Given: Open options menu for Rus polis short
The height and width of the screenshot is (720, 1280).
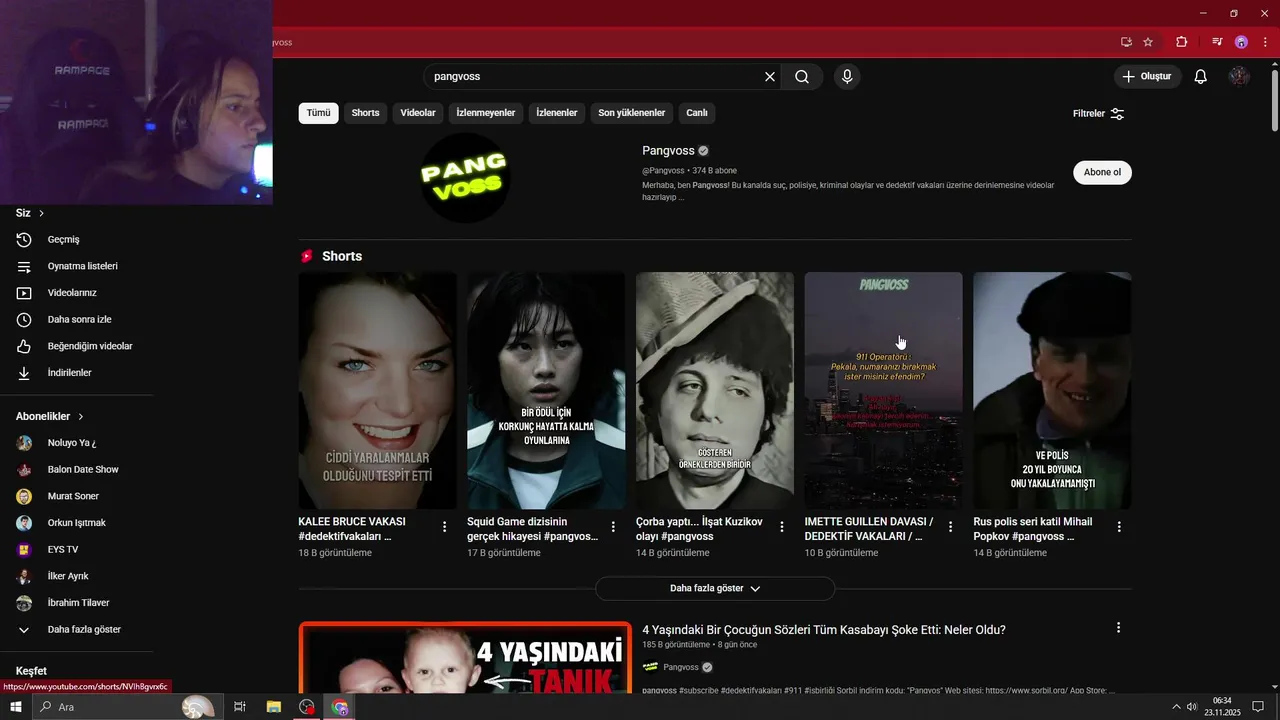Looking at the screenshot, I should point(1119,527).
